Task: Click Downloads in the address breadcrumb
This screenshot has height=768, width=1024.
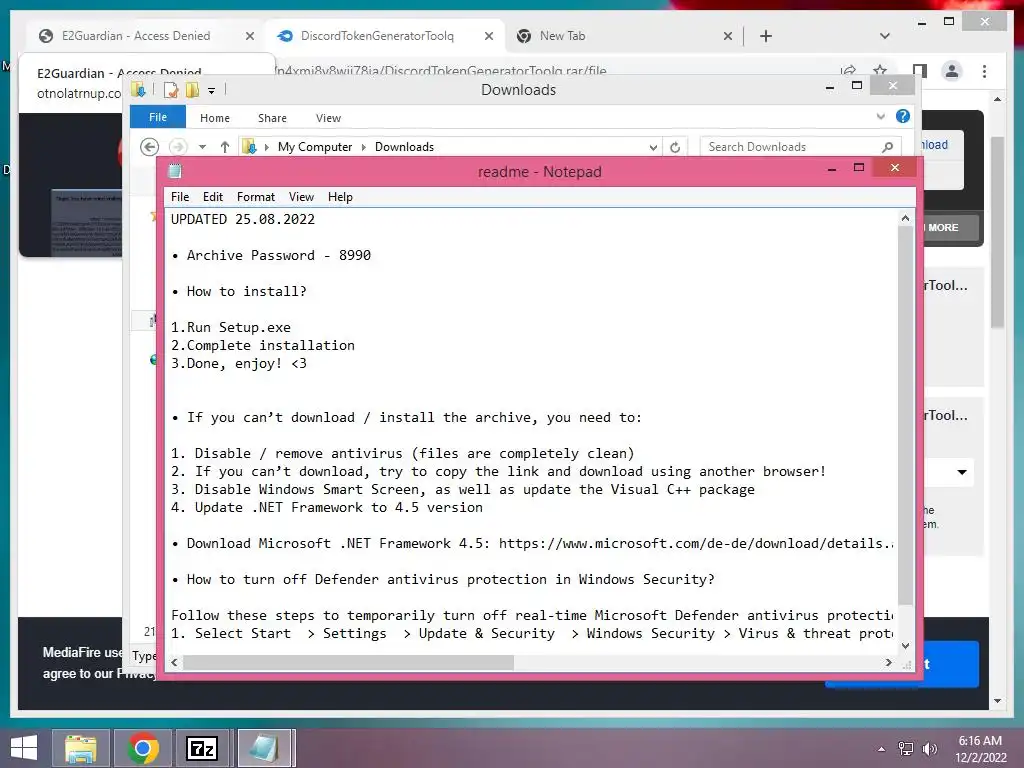Action: pyautogui.click(x=404, y=147)
